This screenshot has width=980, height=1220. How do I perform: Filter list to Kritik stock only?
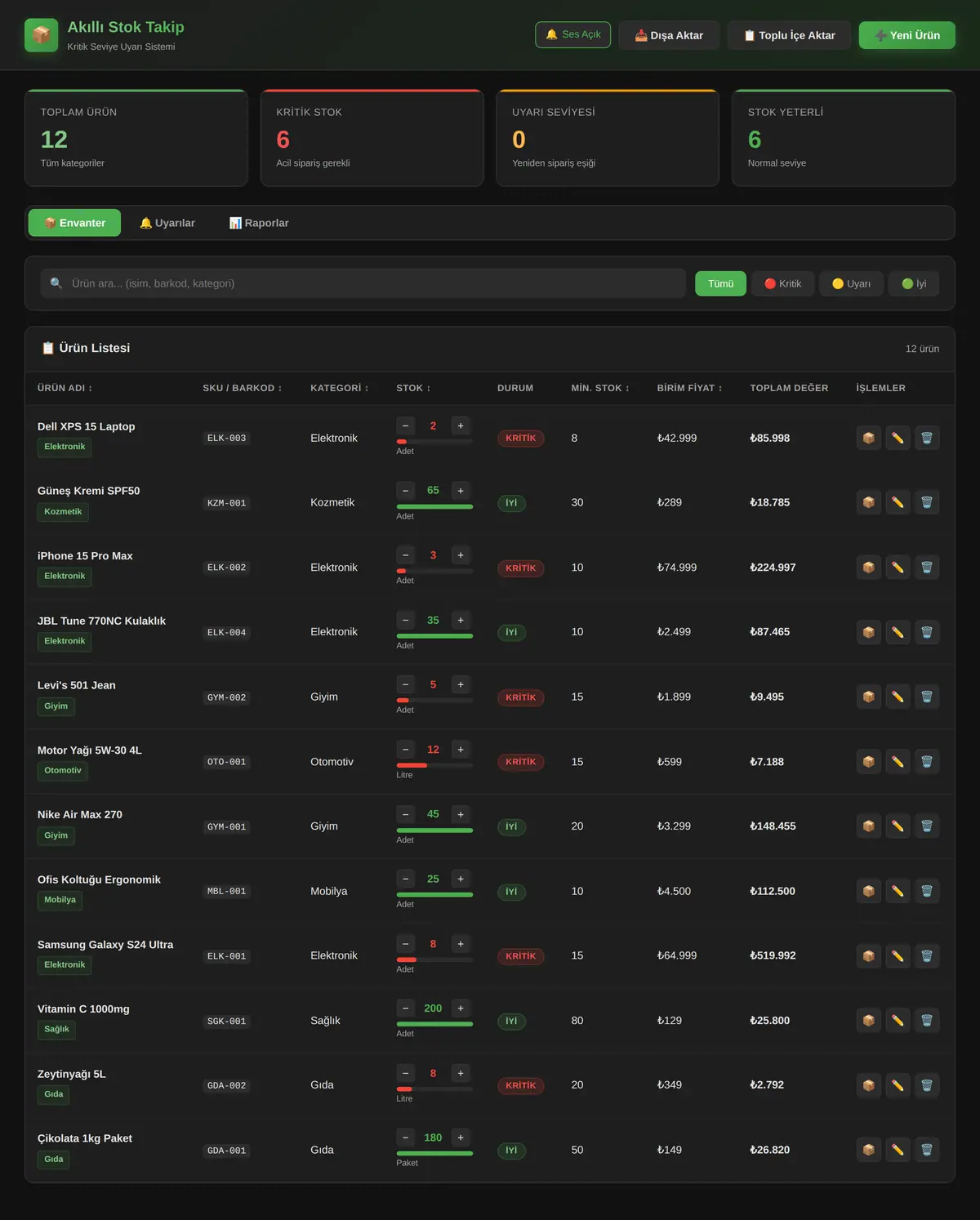(x=783, y=283)
